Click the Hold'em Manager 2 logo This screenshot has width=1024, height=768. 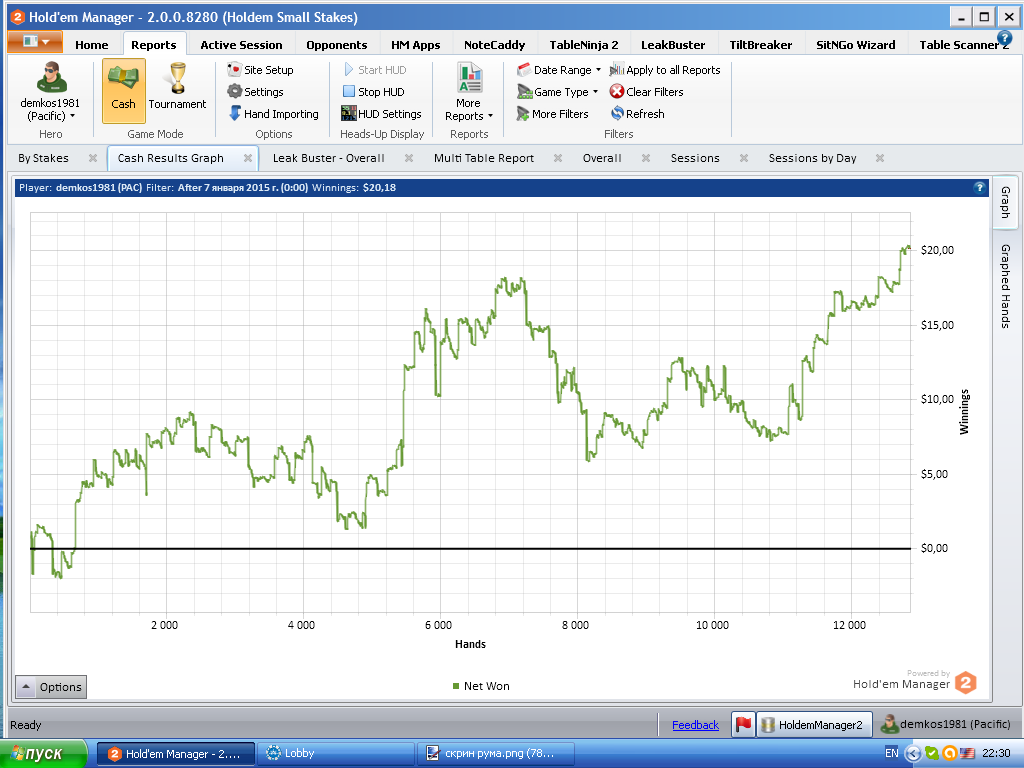pos(965,683)
